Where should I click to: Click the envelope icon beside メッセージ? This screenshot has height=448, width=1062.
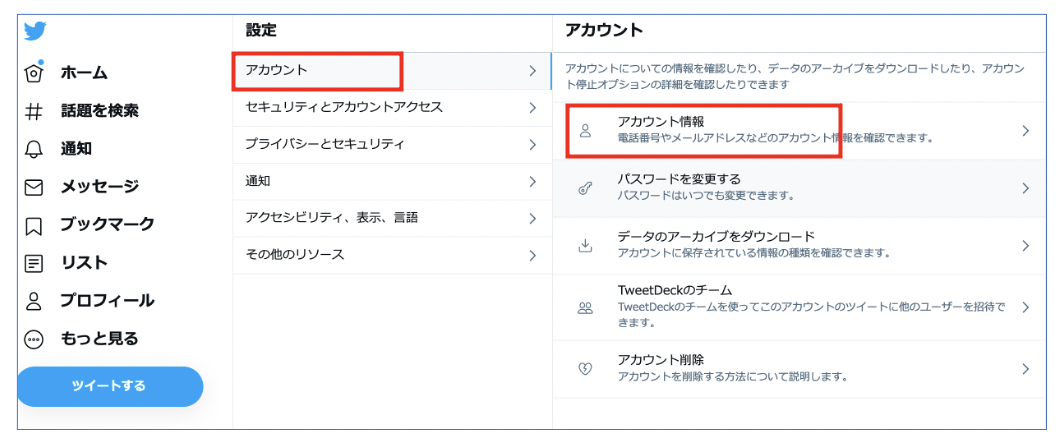[34, 186]
